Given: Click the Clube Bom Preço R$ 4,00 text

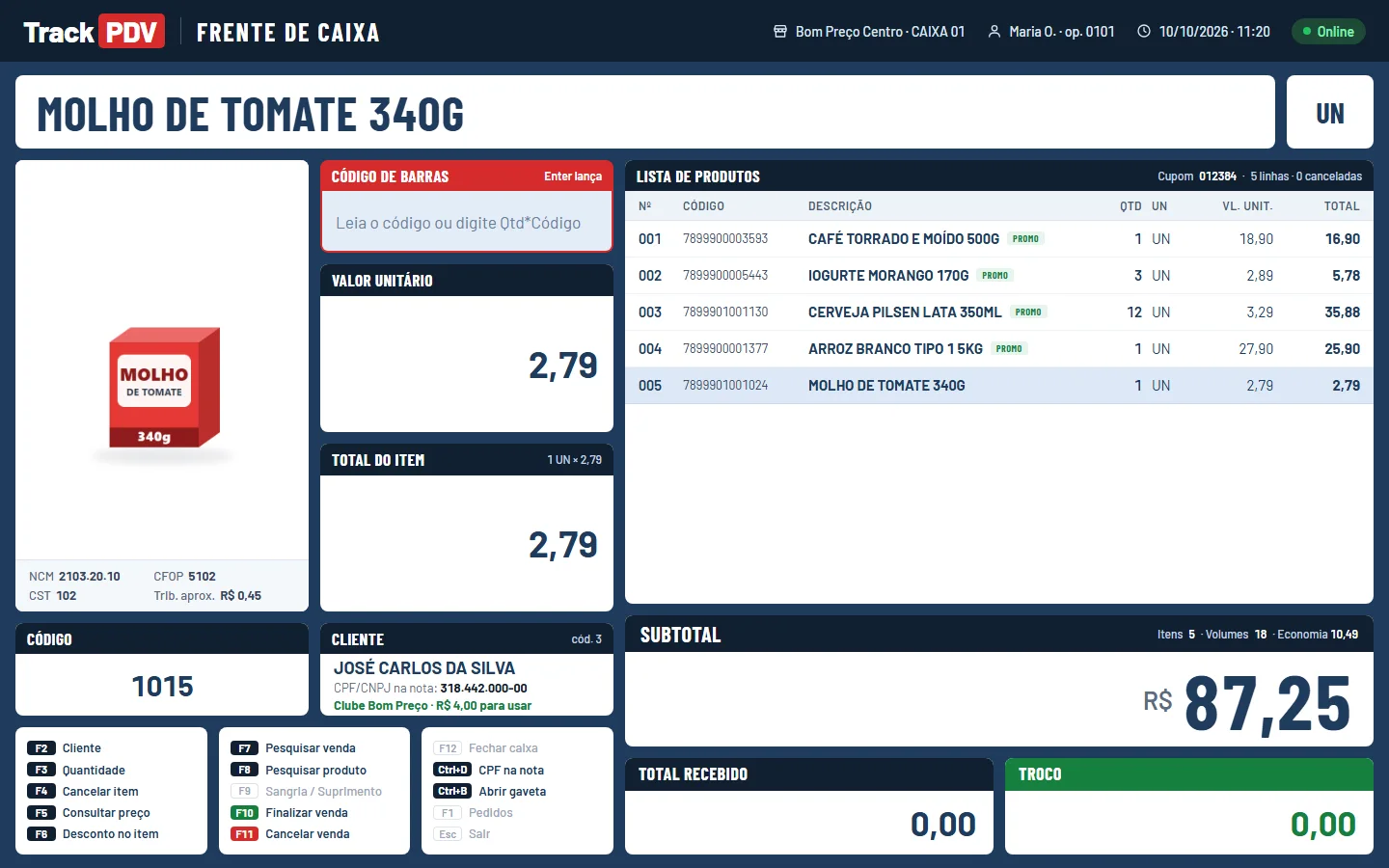Looking at the screenshot, I should point(432,706).
